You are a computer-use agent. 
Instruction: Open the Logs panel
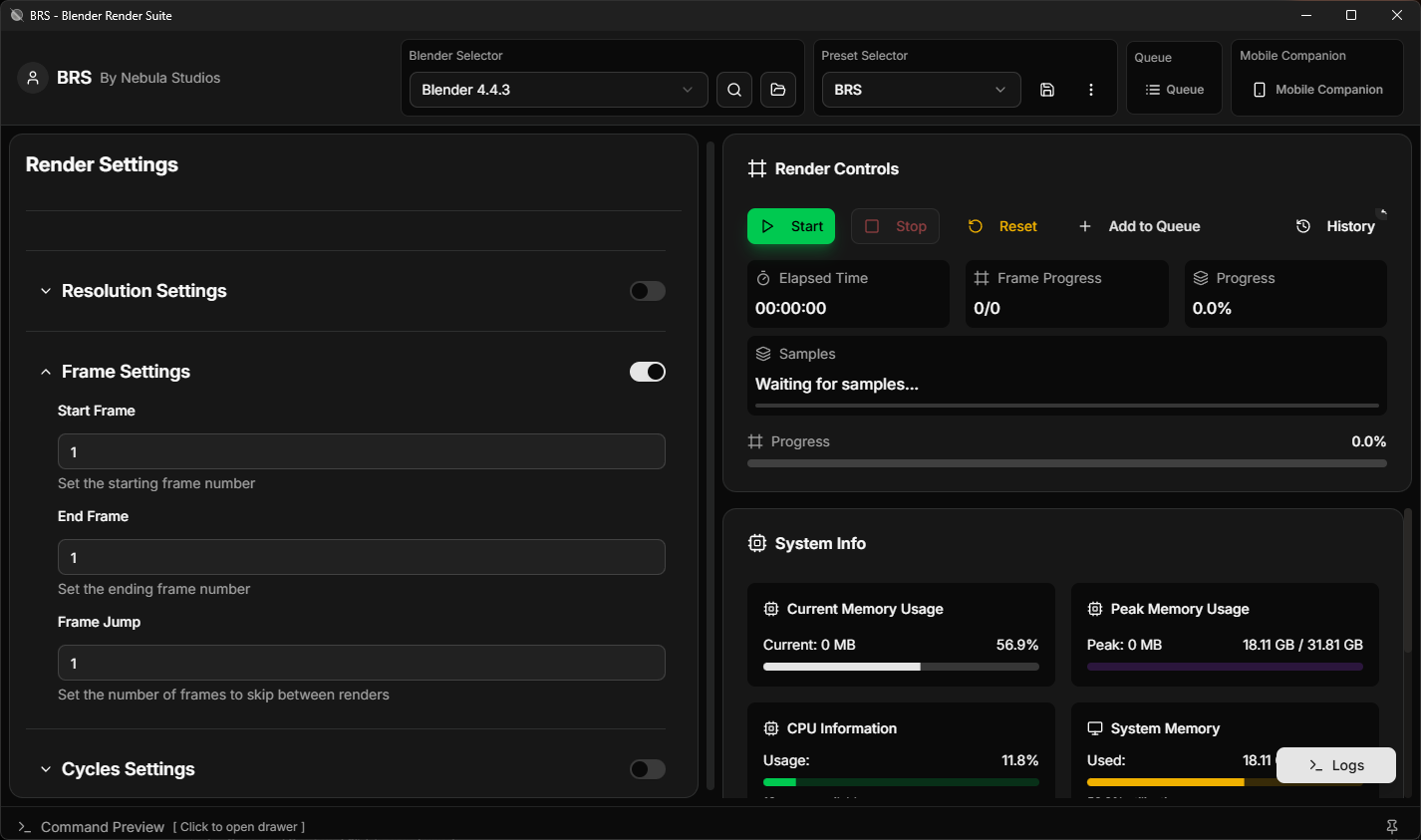tap(1336, 765)
